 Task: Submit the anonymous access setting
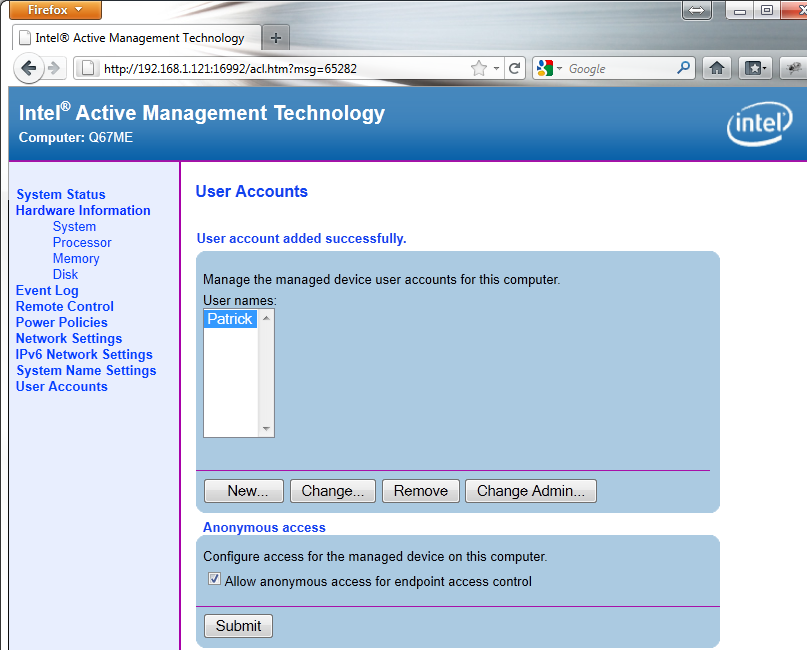pyautogui.click(x=238, y=626)
